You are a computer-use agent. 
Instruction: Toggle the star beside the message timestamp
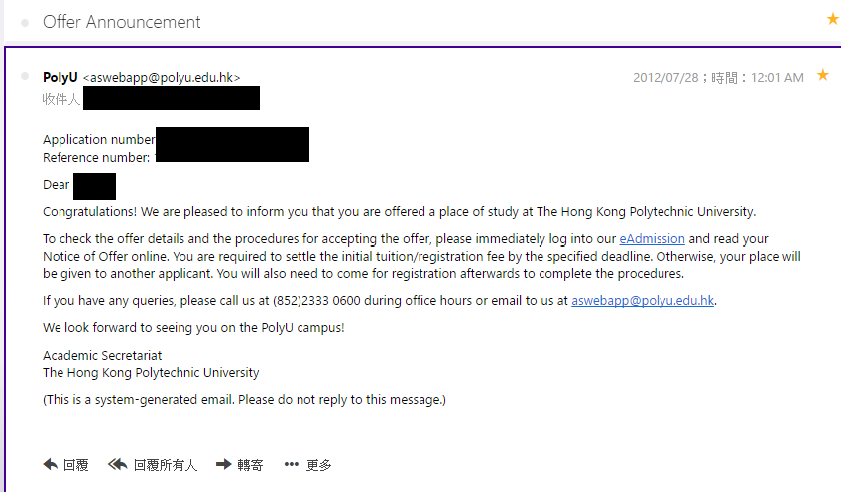click(823, 75)
